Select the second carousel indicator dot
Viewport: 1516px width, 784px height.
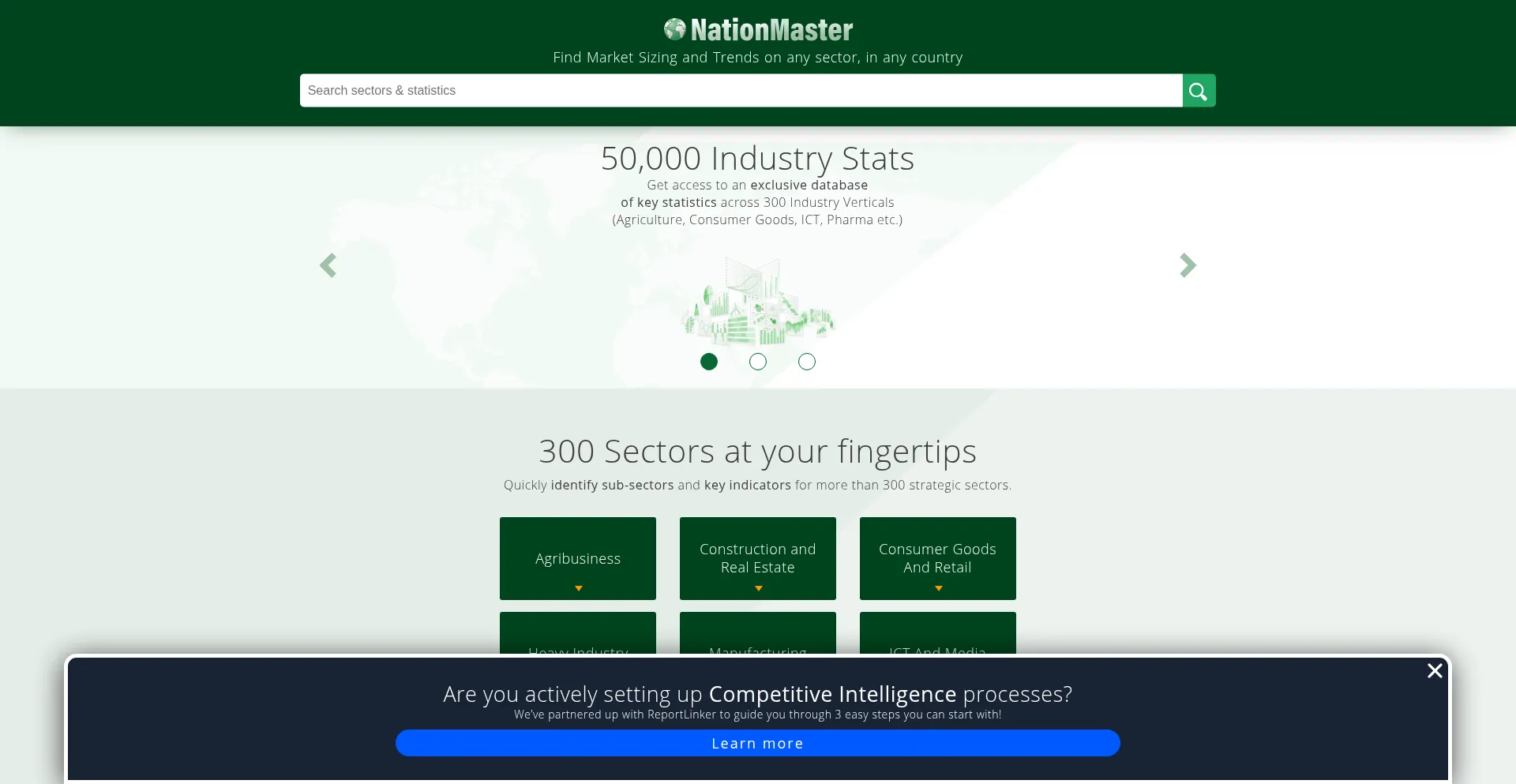click(x=758, y=362)
